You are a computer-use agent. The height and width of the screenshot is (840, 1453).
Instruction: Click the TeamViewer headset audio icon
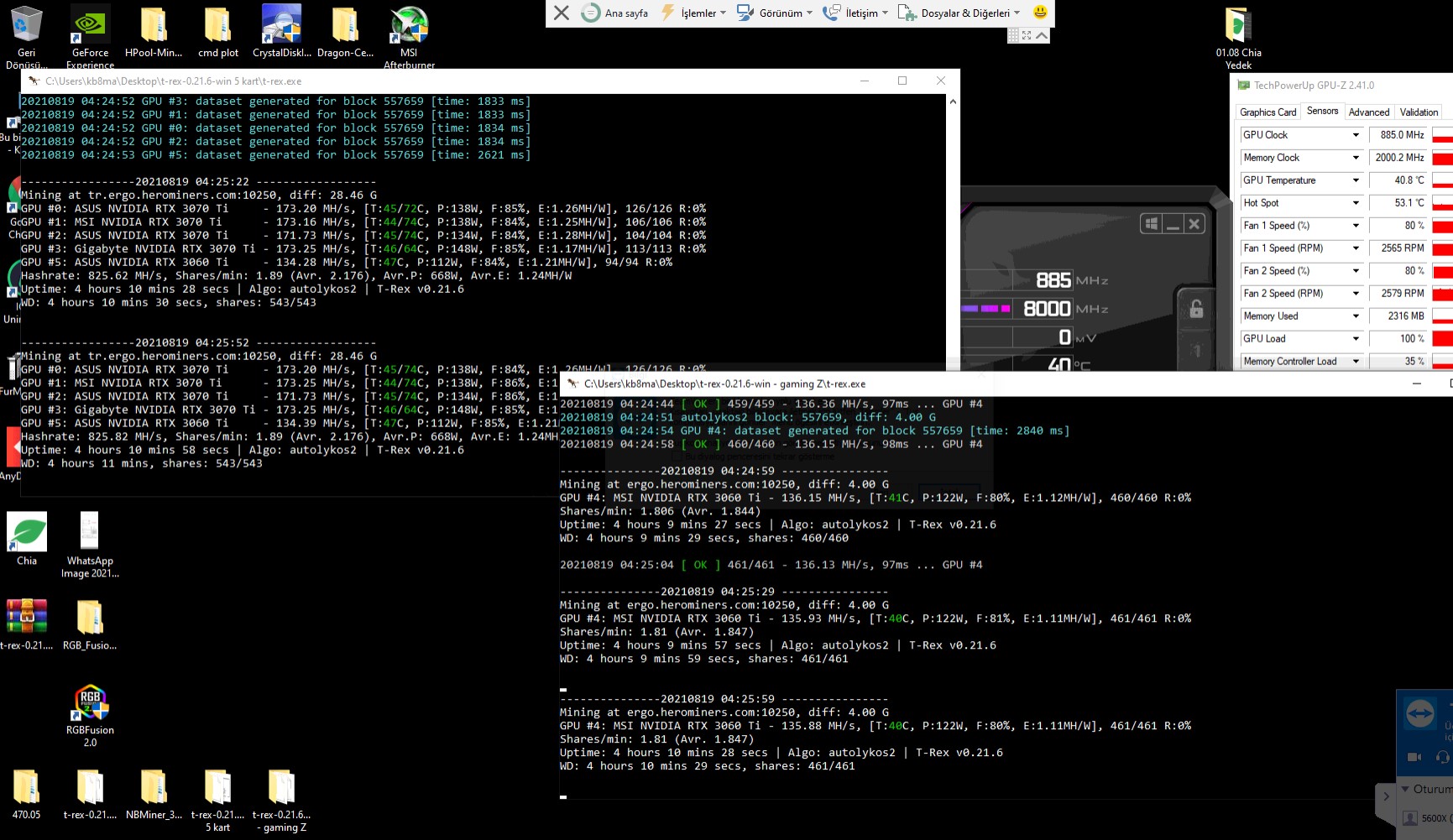point(1443,757)
